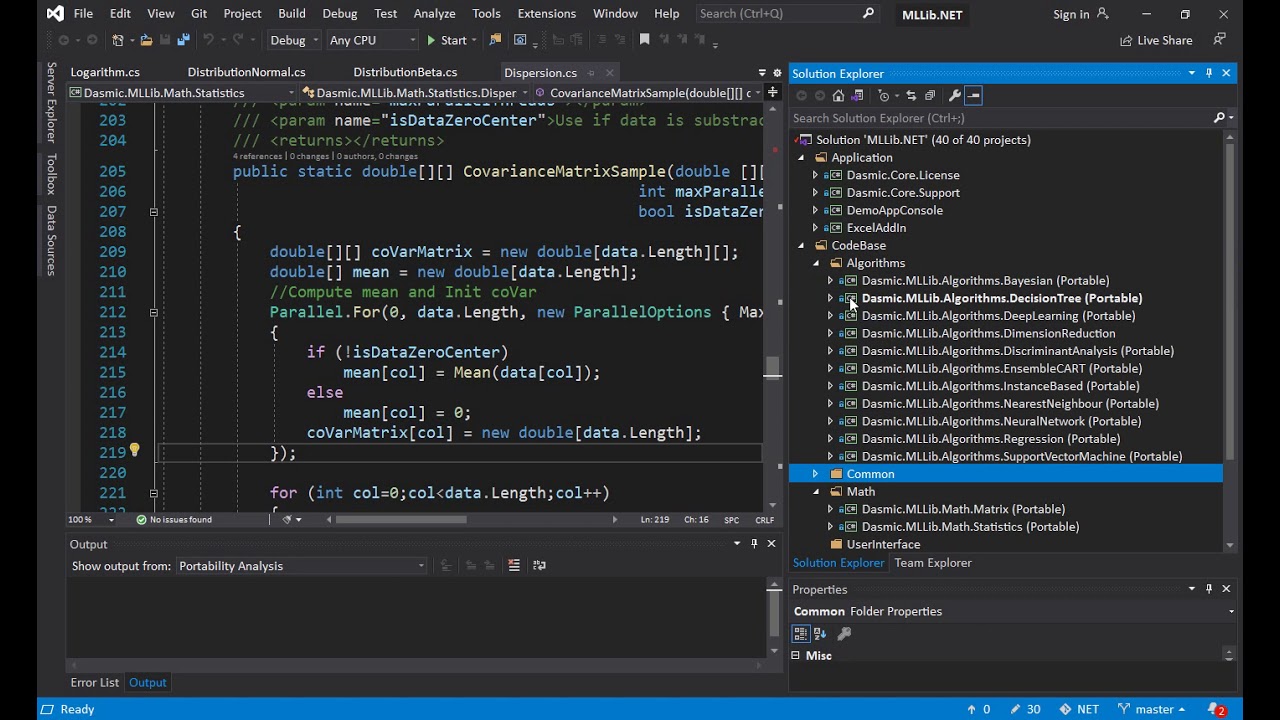Click the account sign-in person icon

click(x=1103, y=14)
